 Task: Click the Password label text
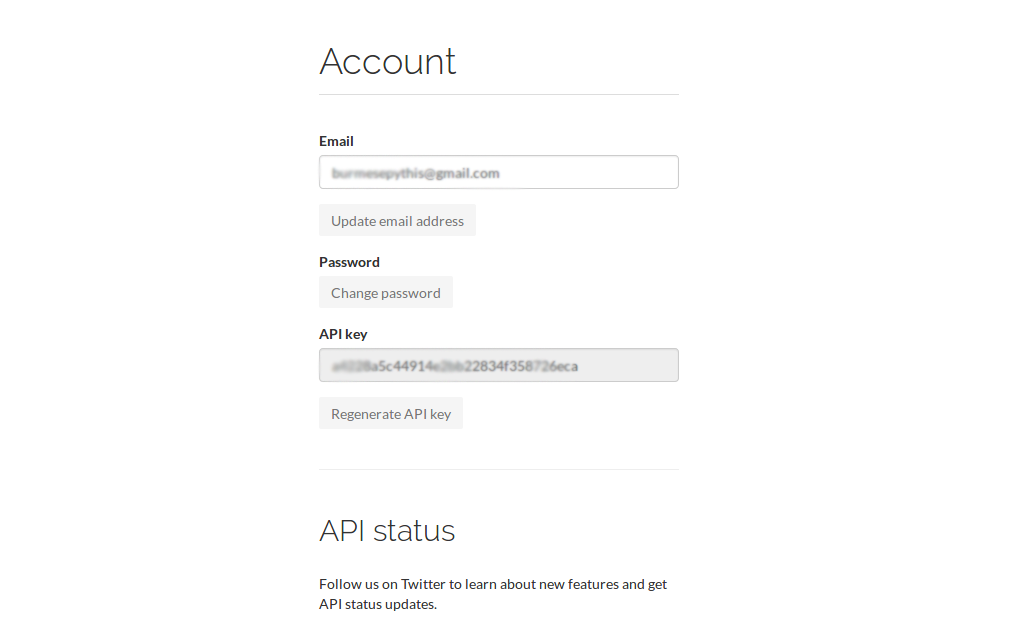tap(349, 262)
